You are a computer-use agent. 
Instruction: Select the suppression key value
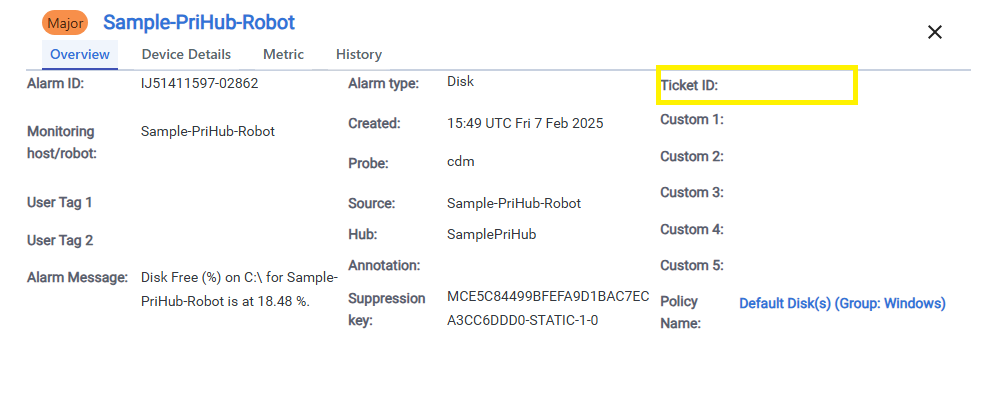[x=548, y=310]
